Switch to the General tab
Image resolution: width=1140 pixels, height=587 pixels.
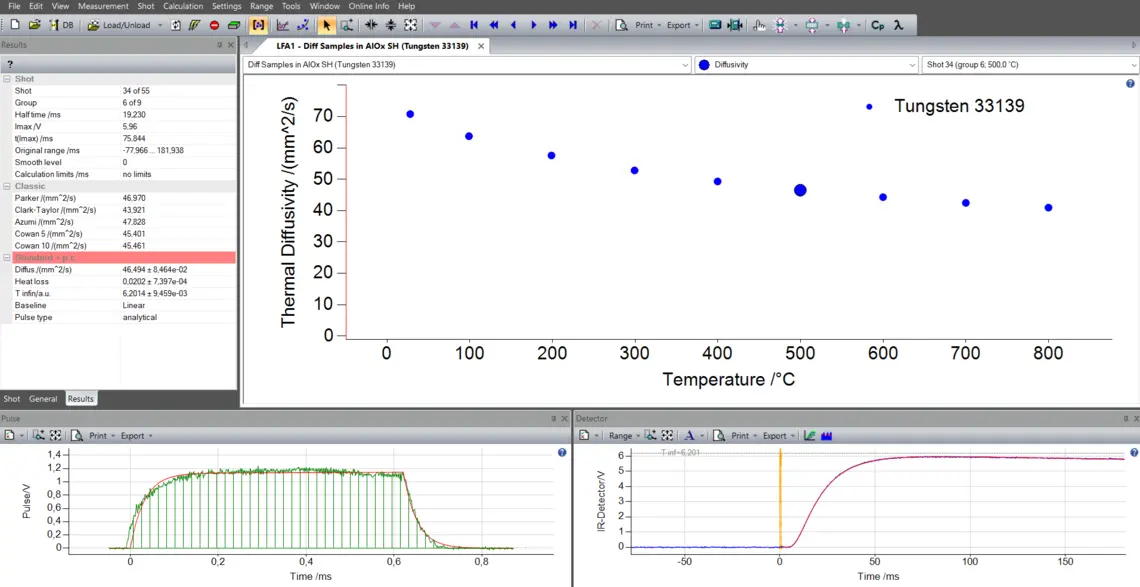[x=44, y=399]
